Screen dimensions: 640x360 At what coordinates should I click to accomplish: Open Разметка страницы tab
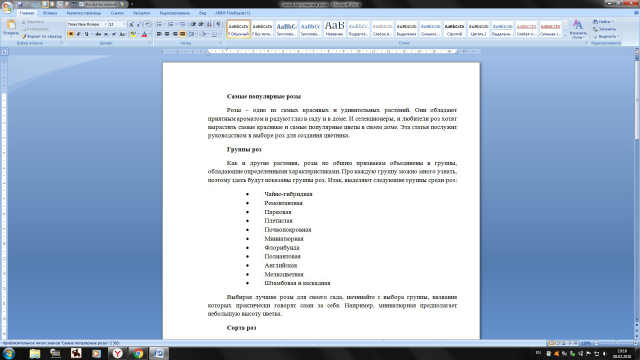(84, 13)
